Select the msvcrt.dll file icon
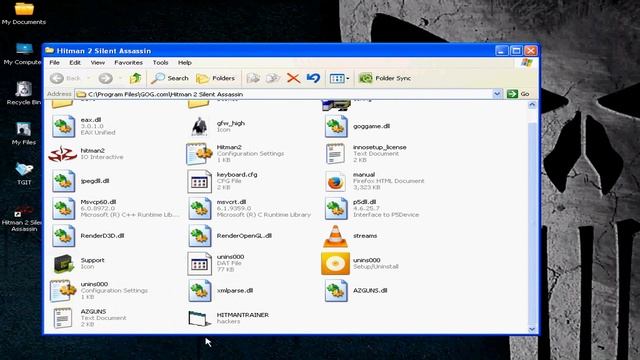 (200, 208)
